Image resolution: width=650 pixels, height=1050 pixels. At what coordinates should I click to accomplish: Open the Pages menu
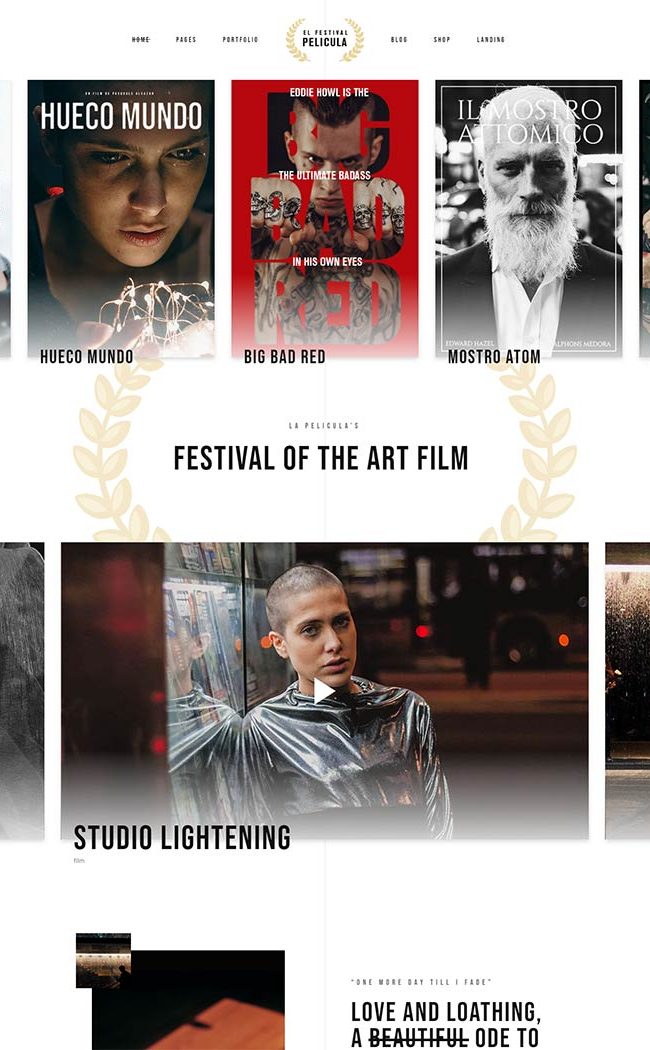(186, 40)
